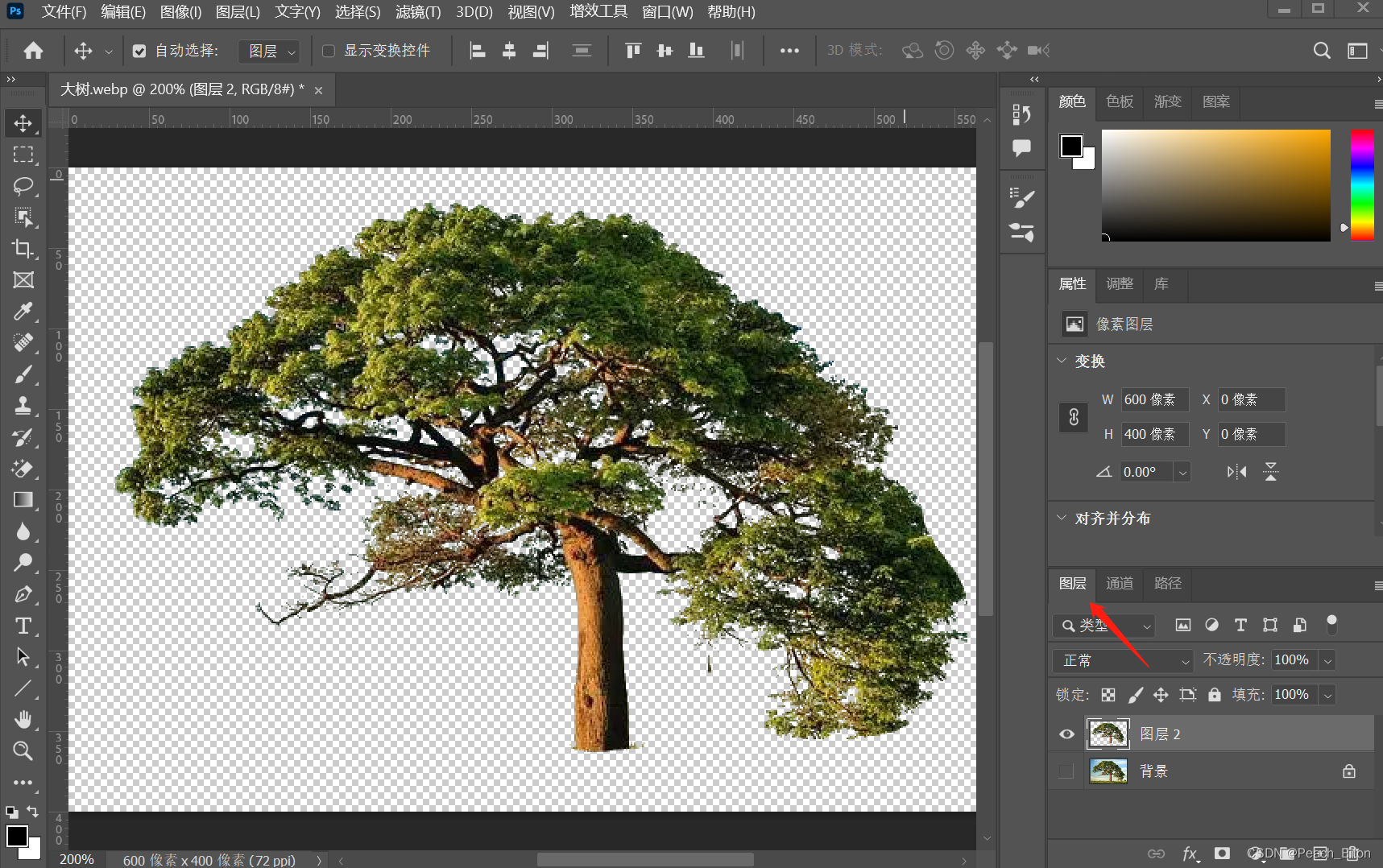Select the Lasso tool

point(23,186)
